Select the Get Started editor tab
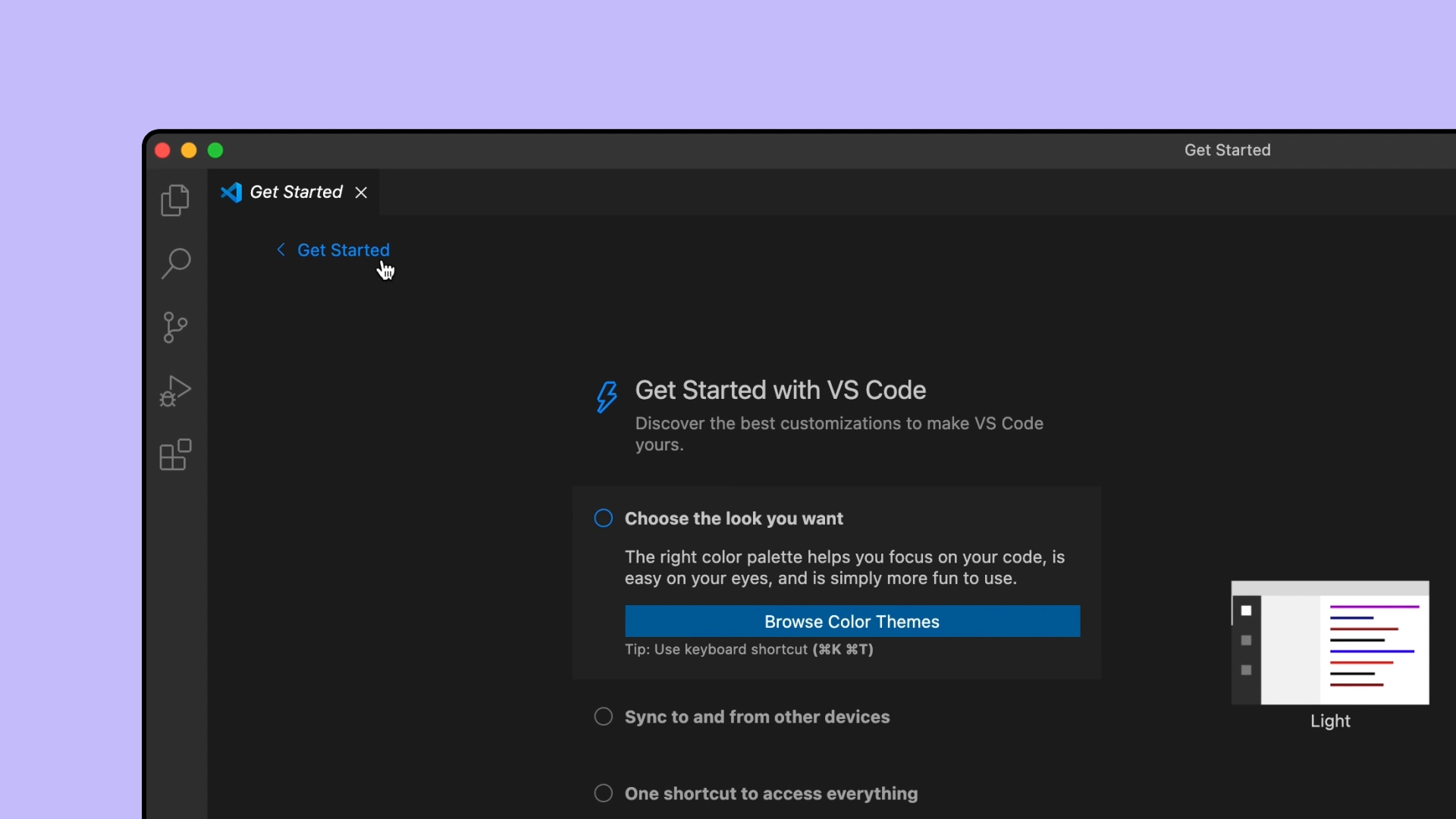The height and width of the screenshot is (819, 1456). coord(294,193)
